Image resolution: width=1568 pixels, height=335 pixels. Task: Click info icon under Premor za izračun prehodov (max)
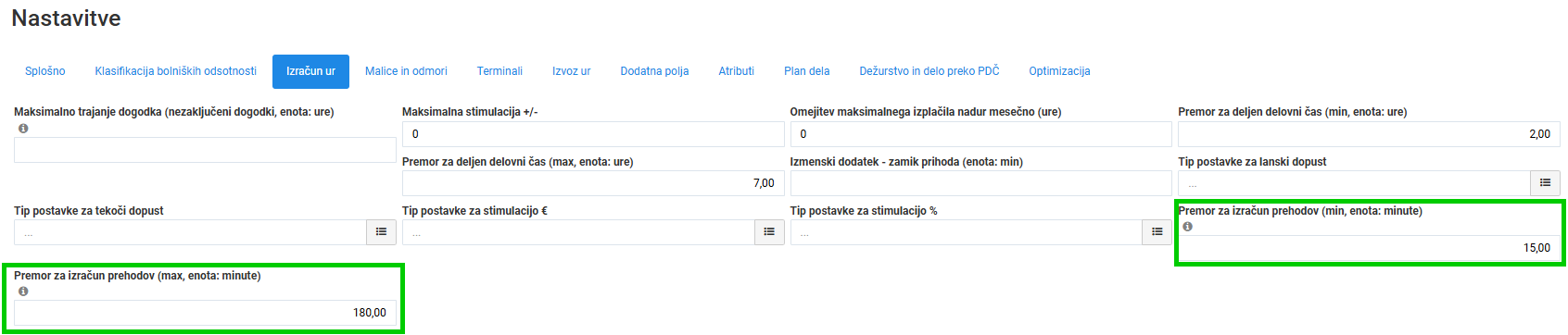pos(23,292)
